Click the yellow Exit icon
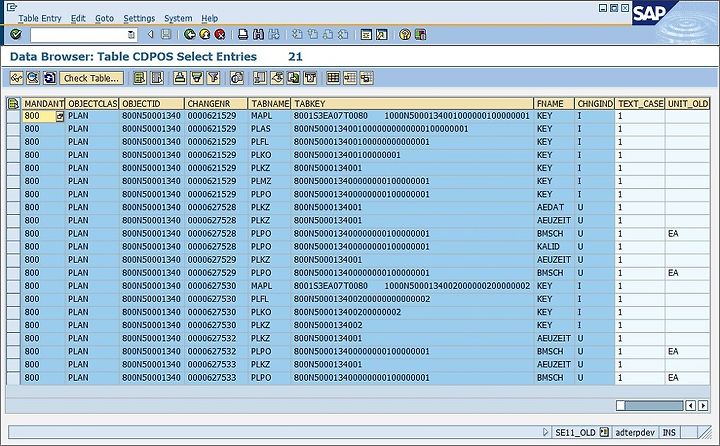The width and height of the screenshot is (720, 446). point(205,34)
